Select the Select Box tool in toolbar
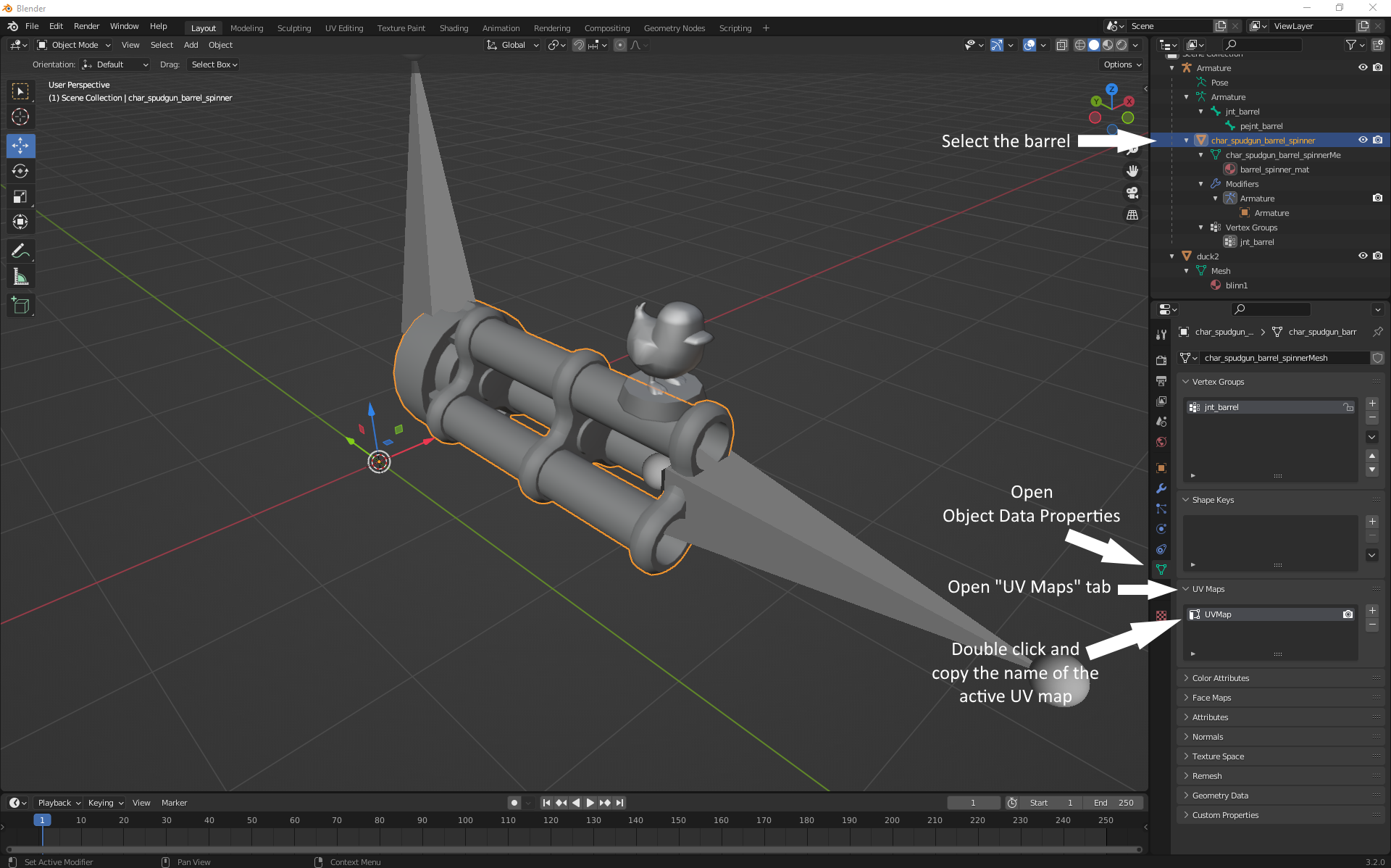This screenshot has height=868, width=1391. (x=20, y=91)
